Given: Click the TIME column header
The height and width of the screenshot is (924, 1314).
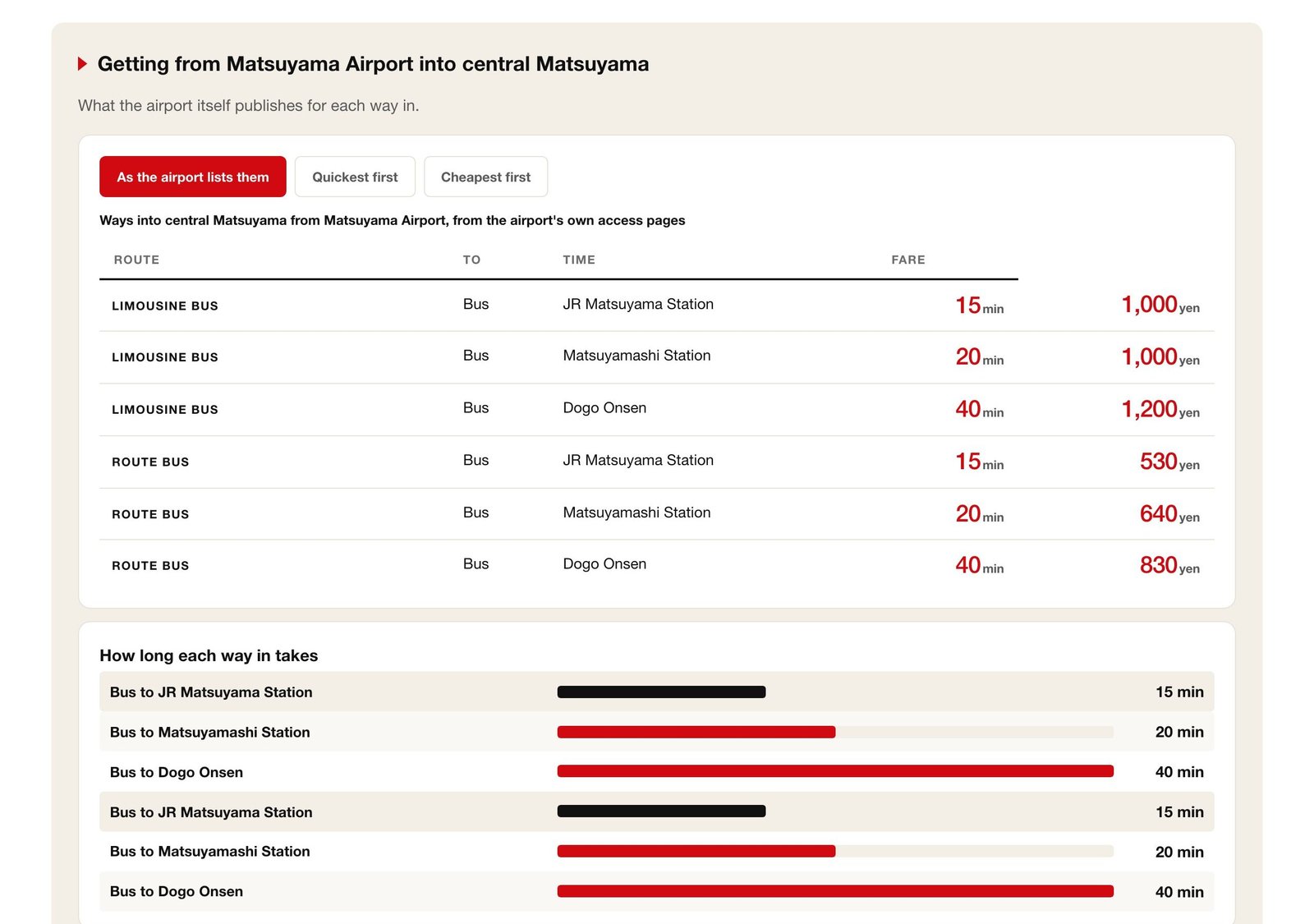Looking at the screenshot, I should coord(579,260).
